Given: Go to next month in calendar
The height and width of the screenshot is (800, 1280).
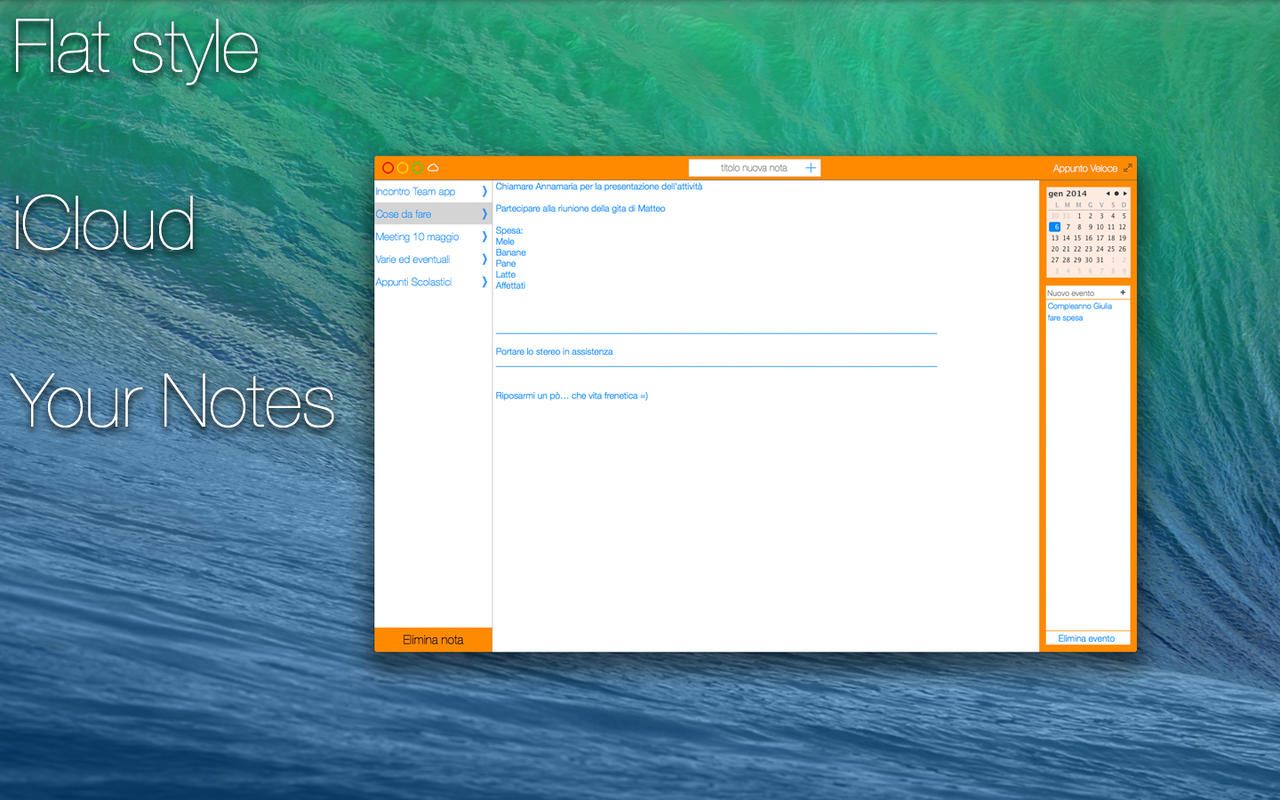Looking at the screenshot, I should coord(1125,193).
